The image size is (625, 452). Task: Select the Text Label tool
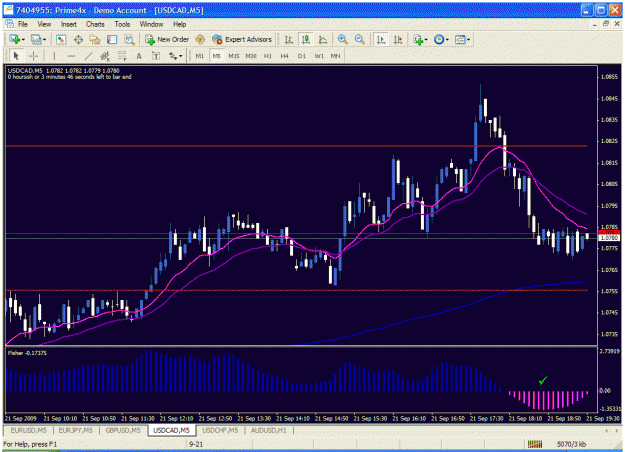[156, 56]
